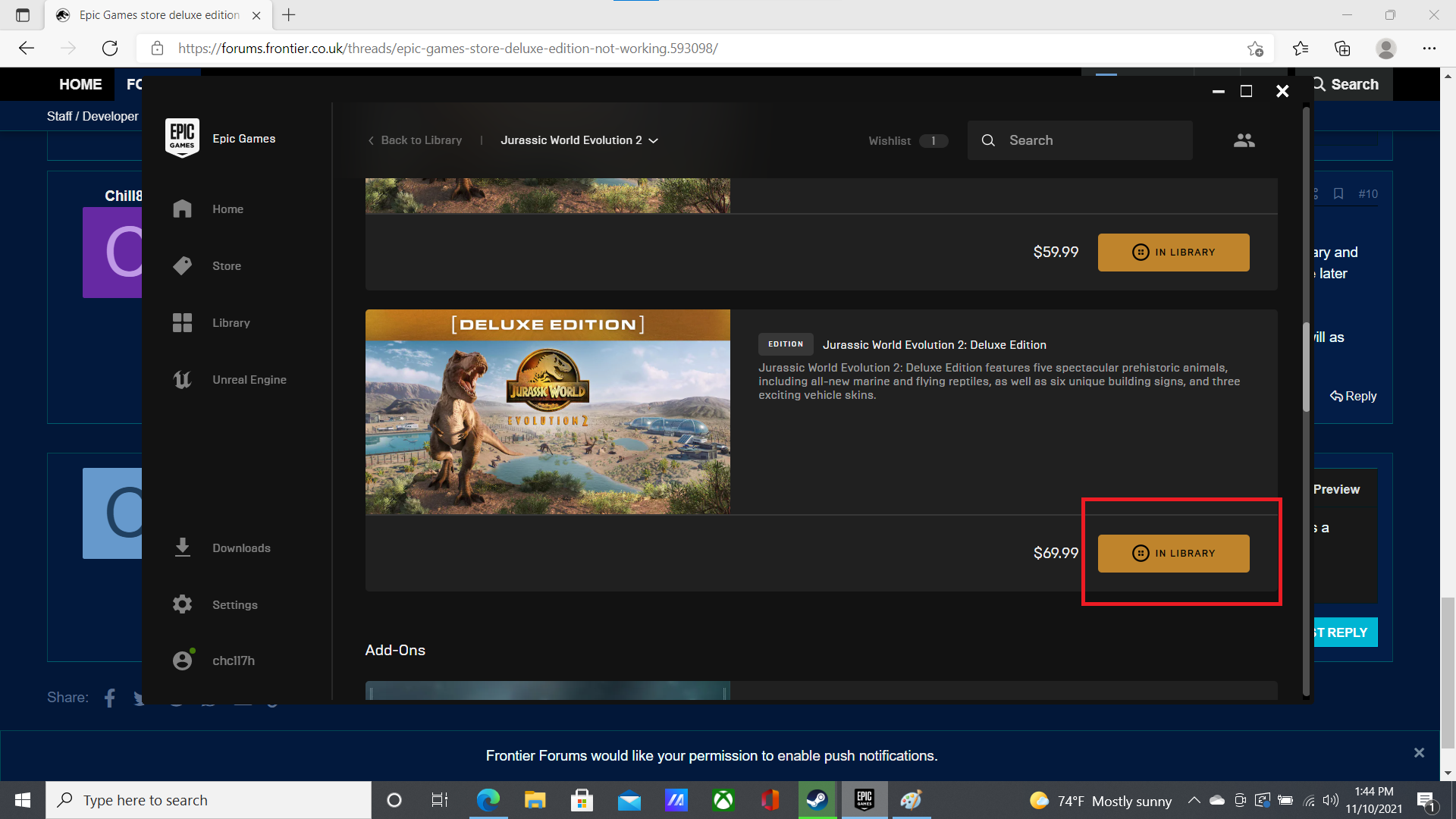Refresh the browser page
Screen dimensions: 1456x819
pyautogui.click(x=110, y=49)
